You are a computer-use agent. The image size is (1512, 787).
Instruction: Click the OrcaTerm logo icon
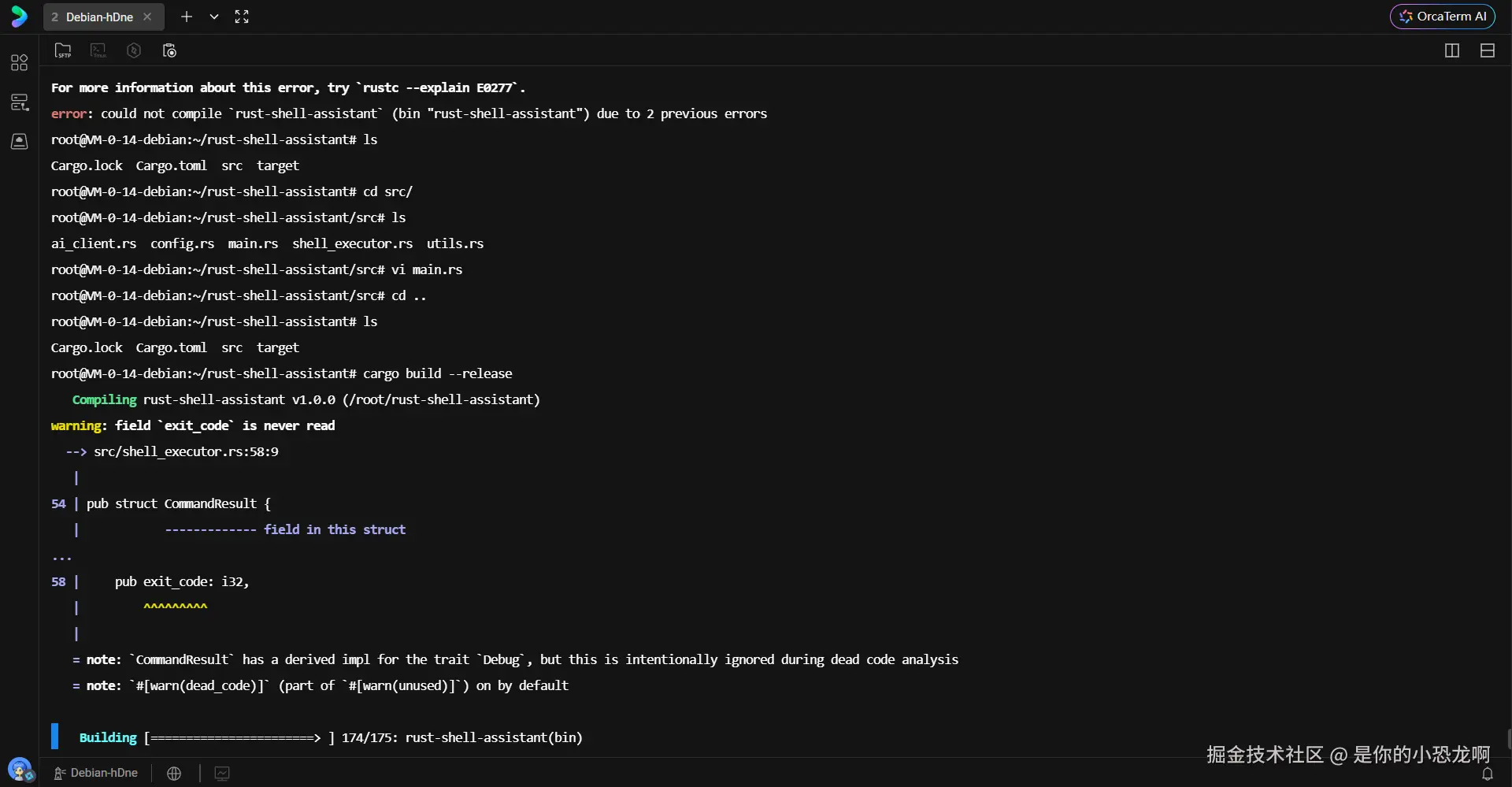[x=19, y=17]
